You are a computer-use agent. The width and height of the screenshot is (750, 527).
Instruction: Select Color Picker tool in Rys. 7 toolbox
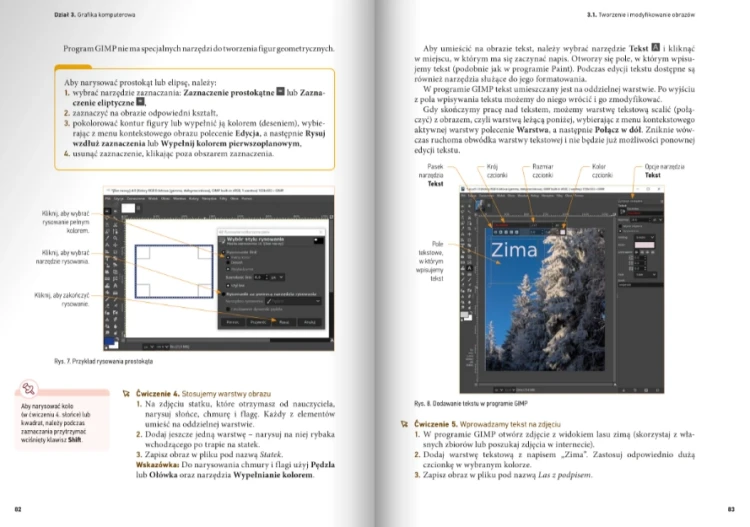click(x=107, y=238)
